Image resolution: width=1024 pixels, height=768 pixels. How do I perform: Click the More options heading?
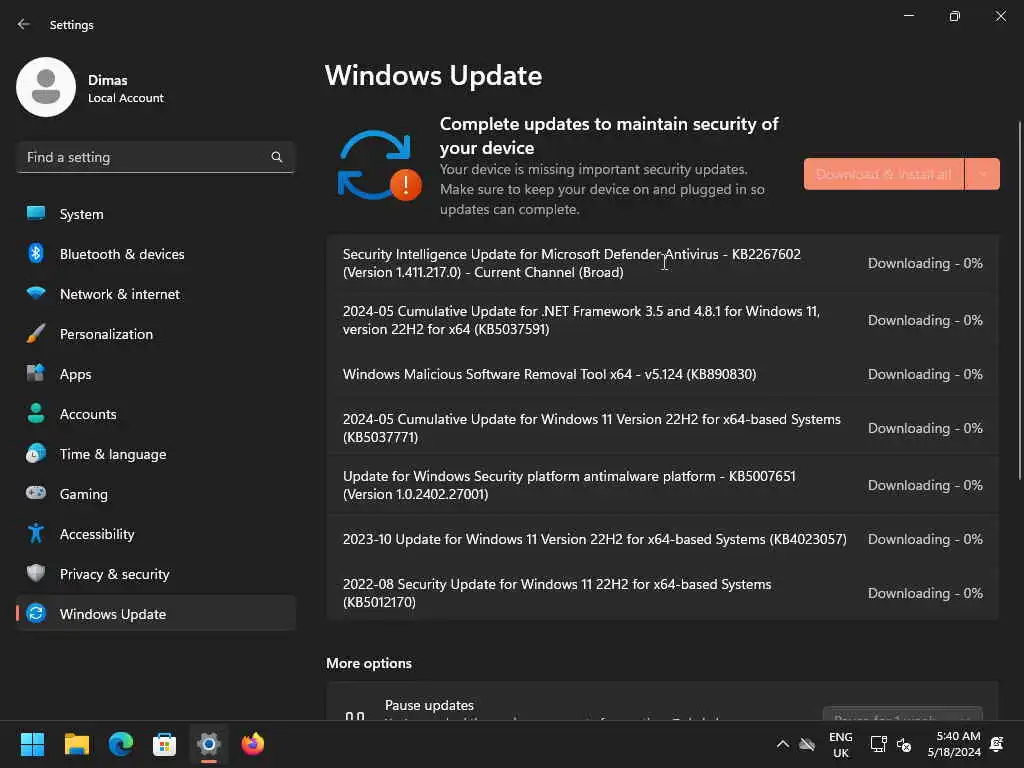click(x=369, y=663)
